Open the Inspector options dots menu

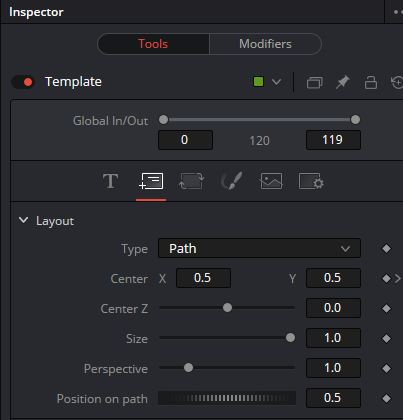coord(398,12)
